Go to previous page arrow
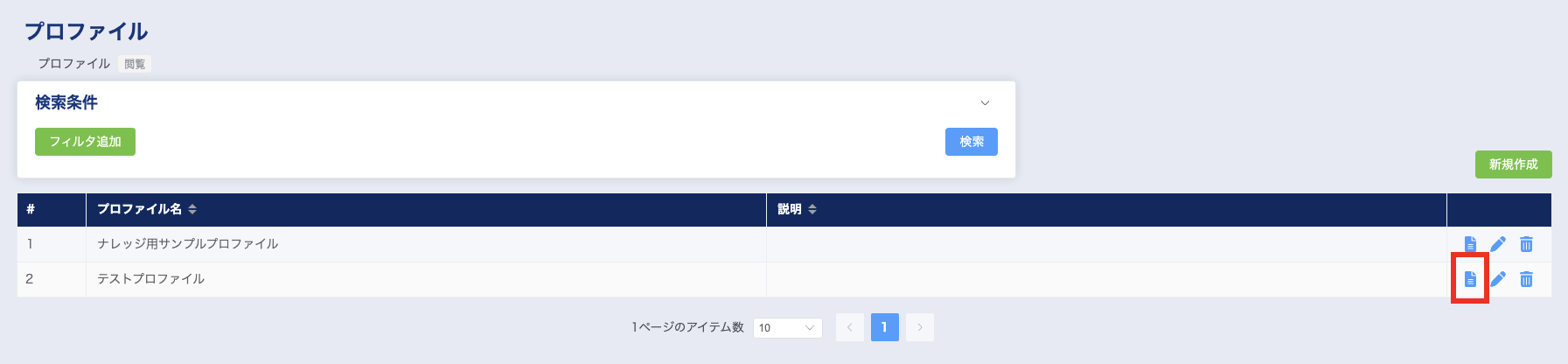The image size is (1568, 364). pos(850,327)
